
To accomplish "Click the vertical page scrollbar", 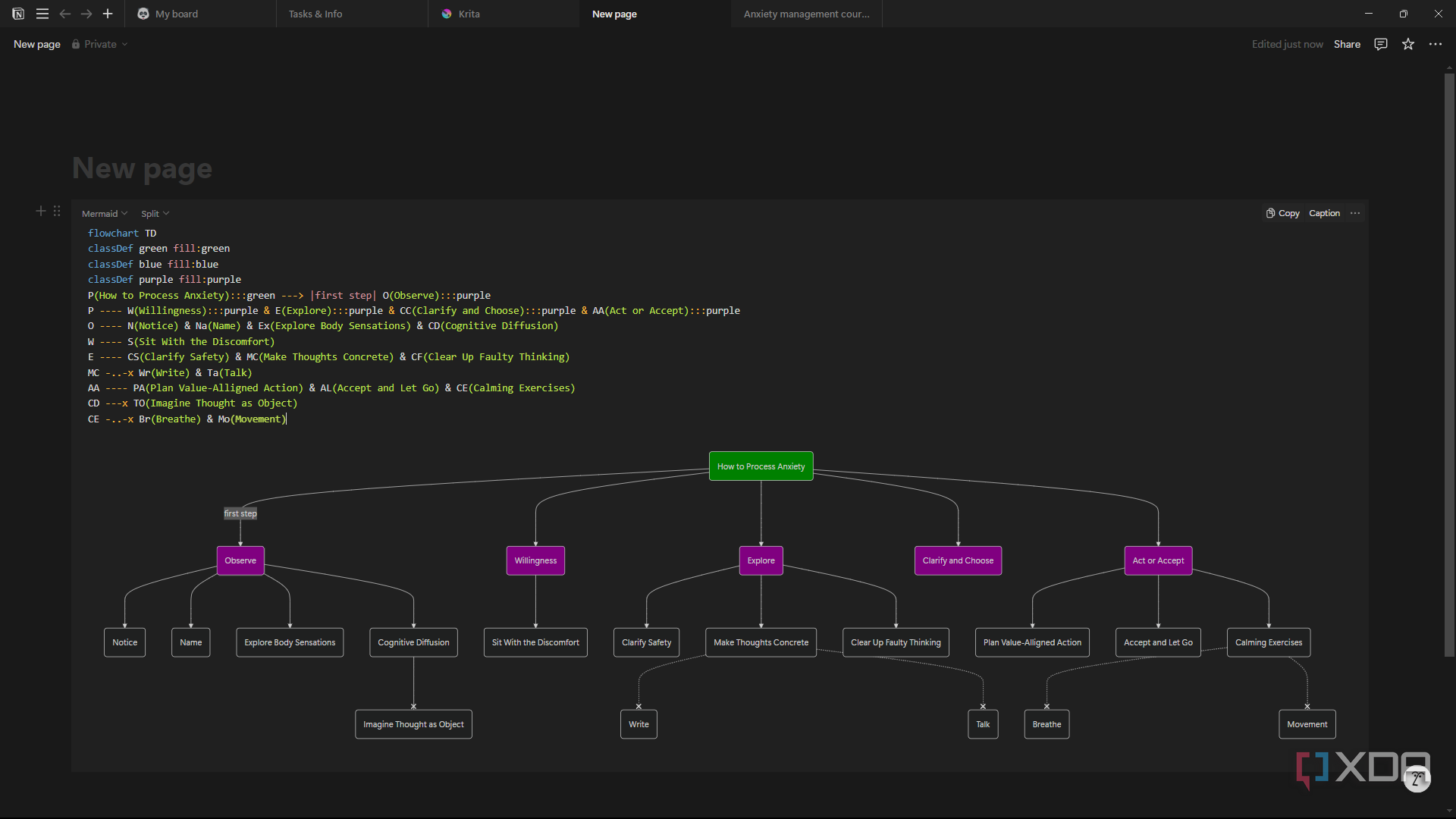I will [1449, 364].
